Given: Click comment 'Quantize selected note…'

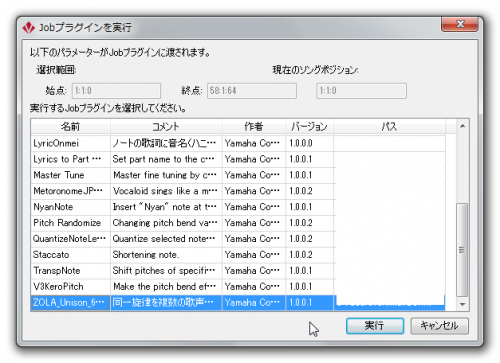Looking at the screenshot, I should (164, 239).
